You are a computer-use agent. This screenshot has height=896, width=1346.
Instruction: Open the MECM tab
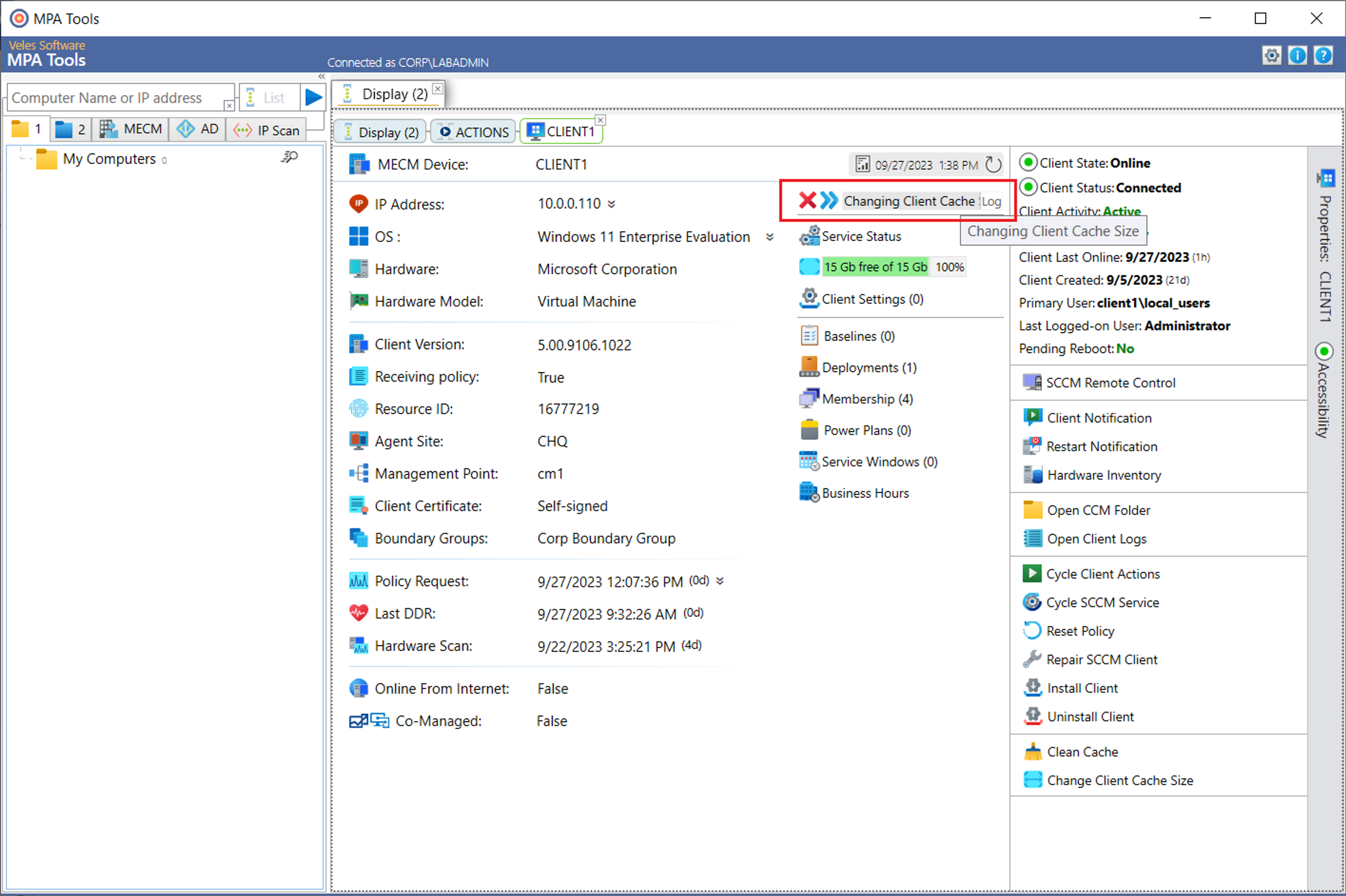click(x=131, y=129)
